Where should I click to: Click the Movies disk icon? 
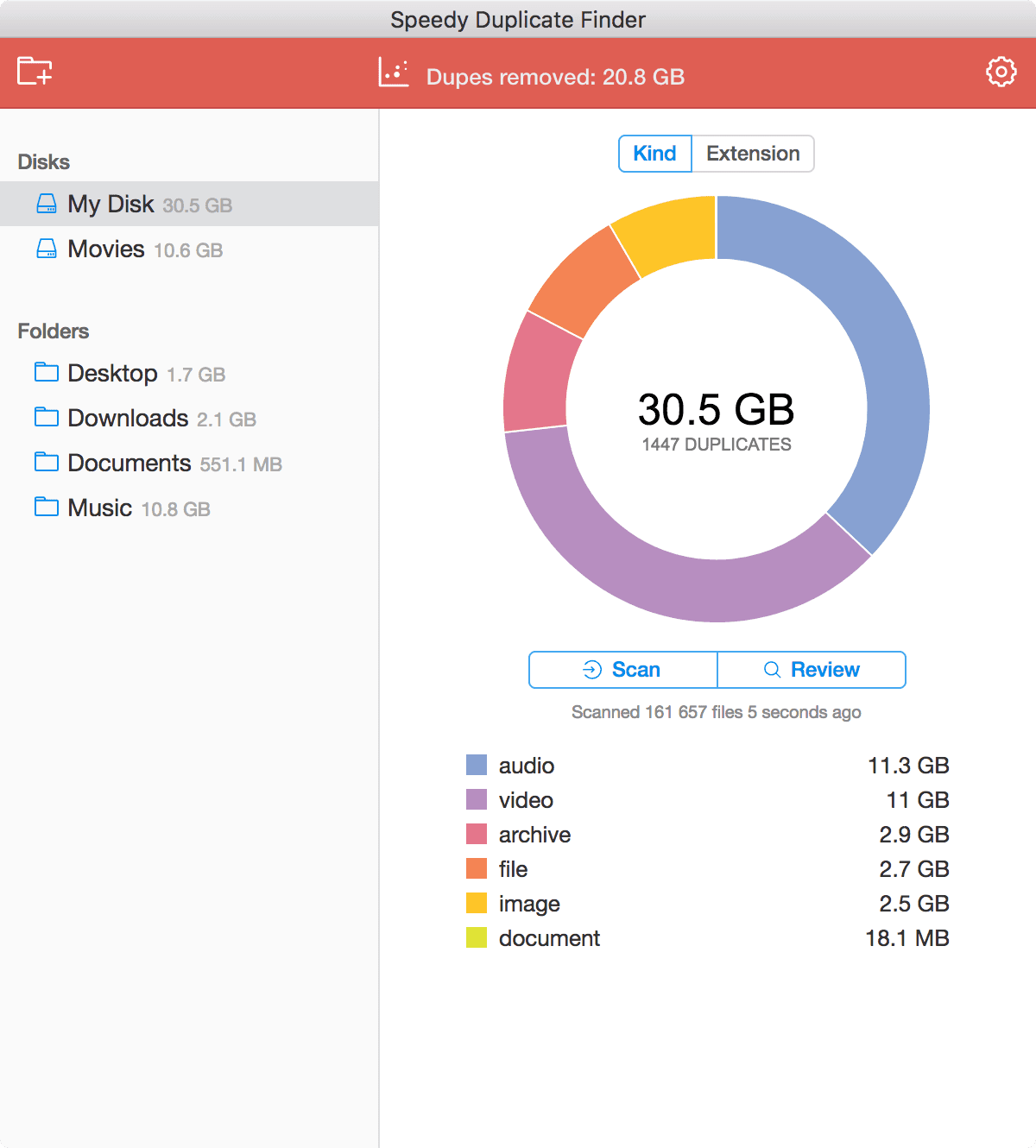click(45, 249)
